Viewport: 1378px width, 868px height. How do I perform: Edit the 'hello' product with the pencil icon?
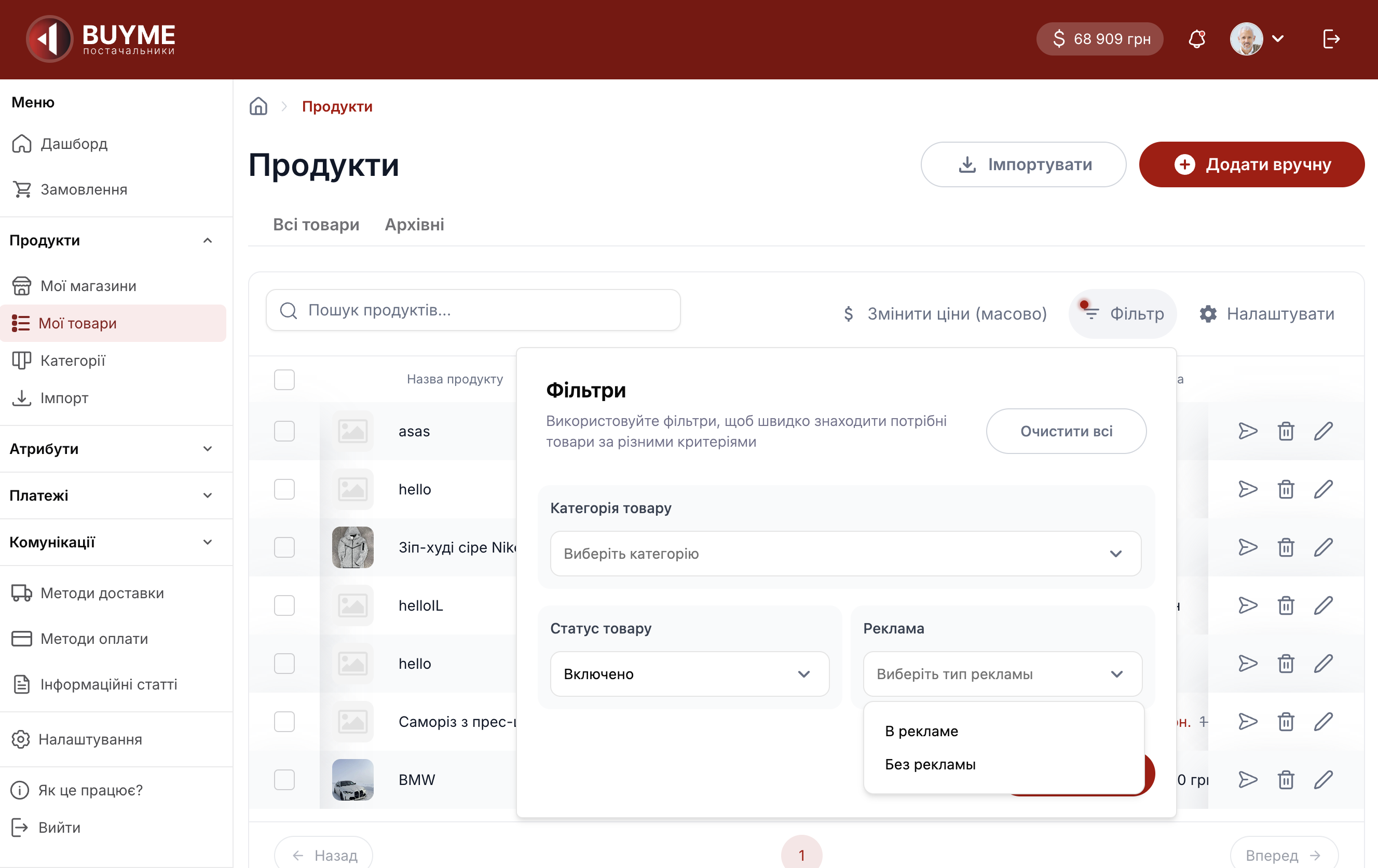coord(1324,489)
